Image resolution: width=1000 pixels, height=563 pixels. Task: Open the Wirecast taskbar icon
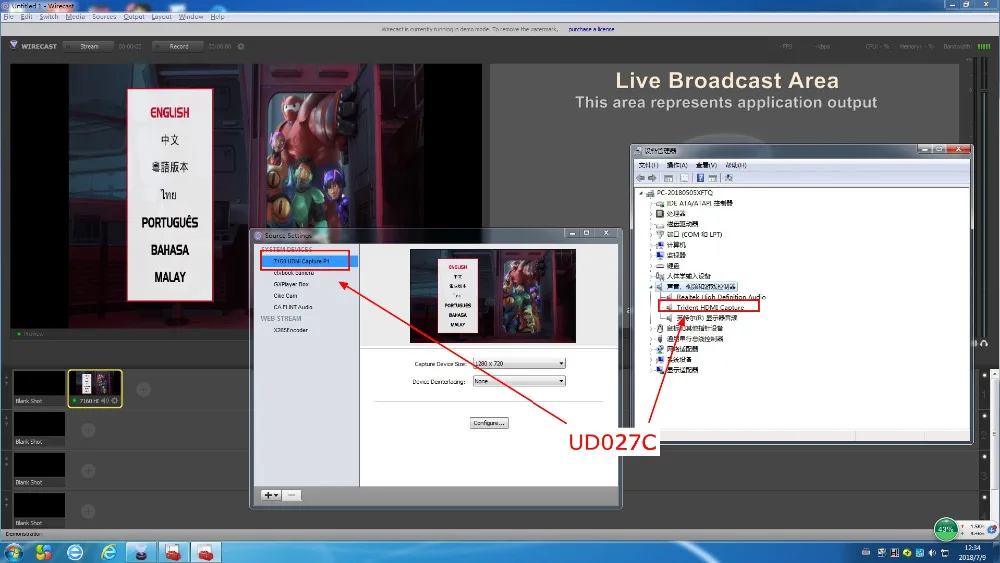pos(141,552)
